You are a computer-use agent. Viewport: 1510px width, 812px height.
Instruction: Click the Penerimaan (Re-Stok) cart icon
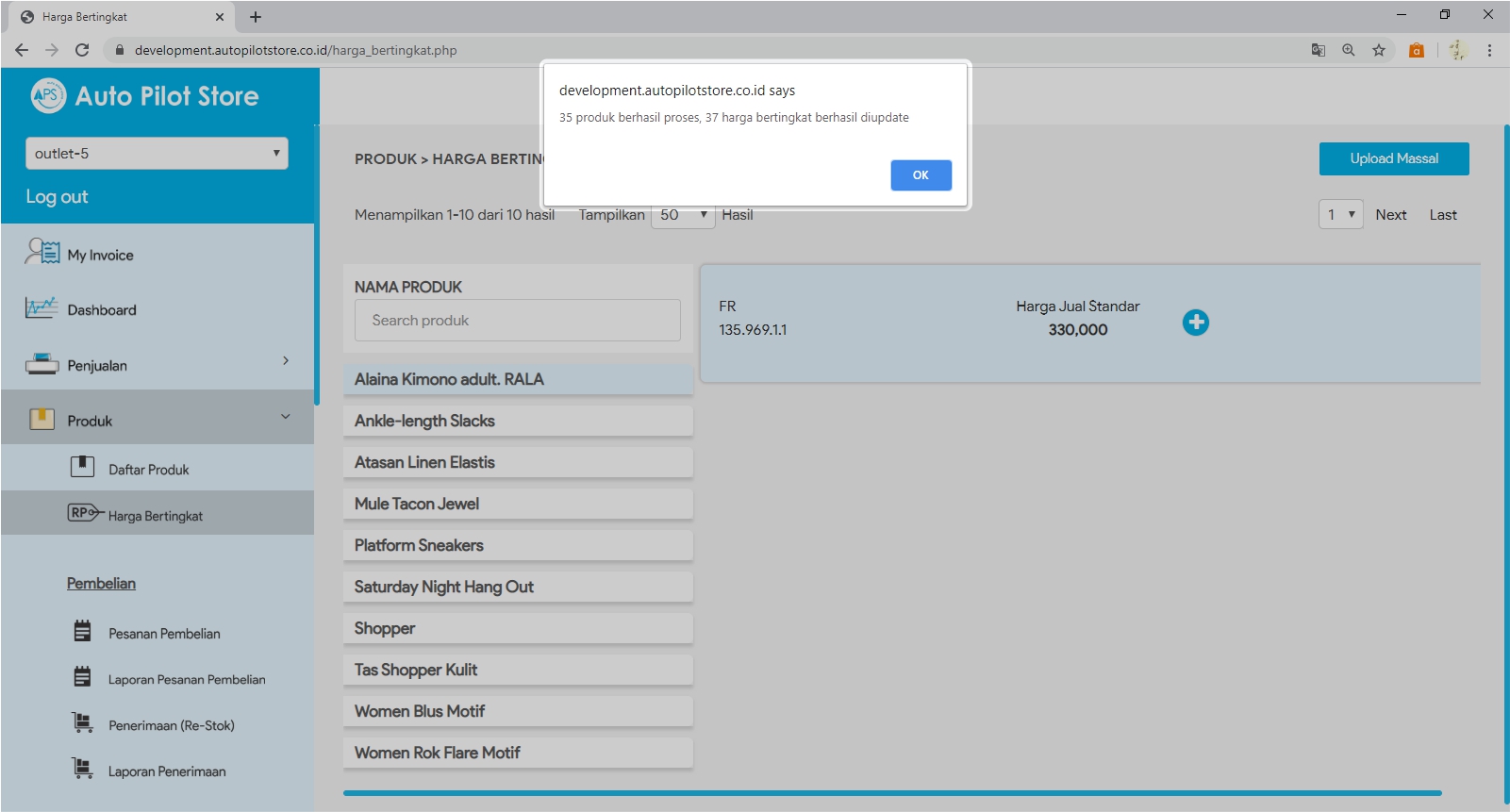(x=83, y=723)
